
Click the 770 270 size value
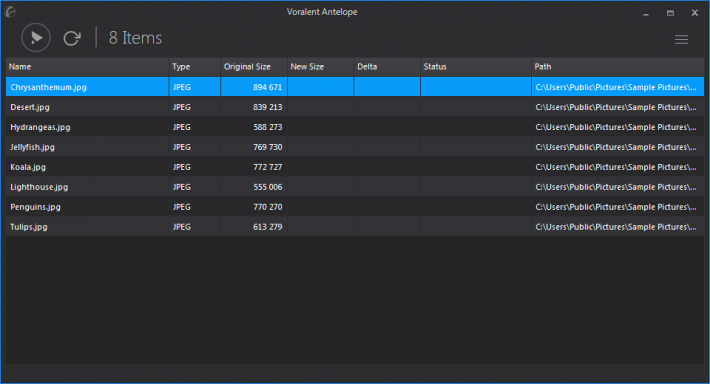point(268,207)
